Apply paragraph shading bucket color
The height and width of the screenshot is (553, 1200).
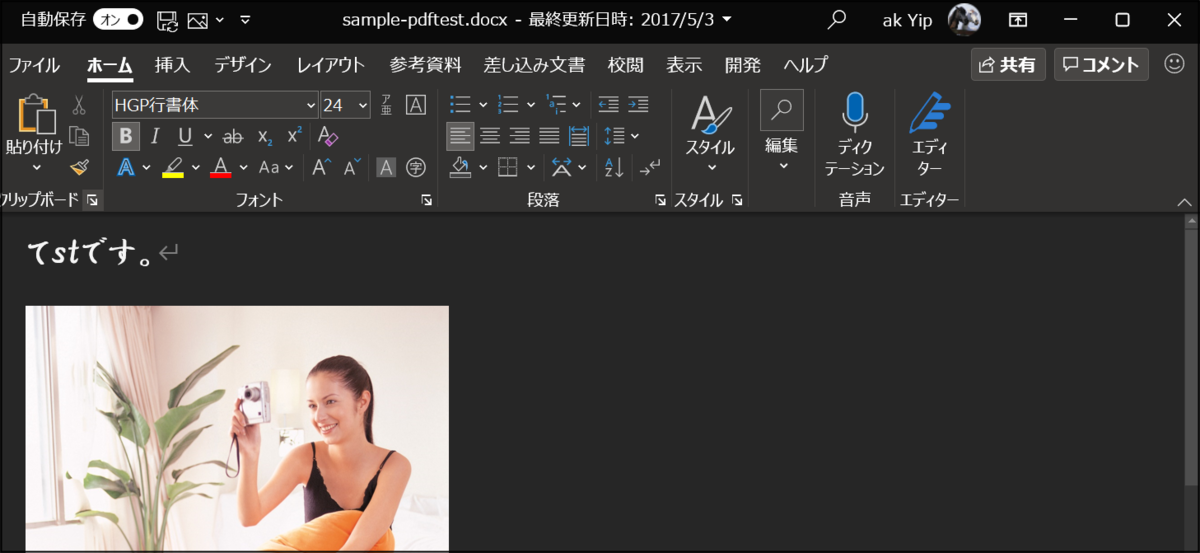(x=460, y=167)
